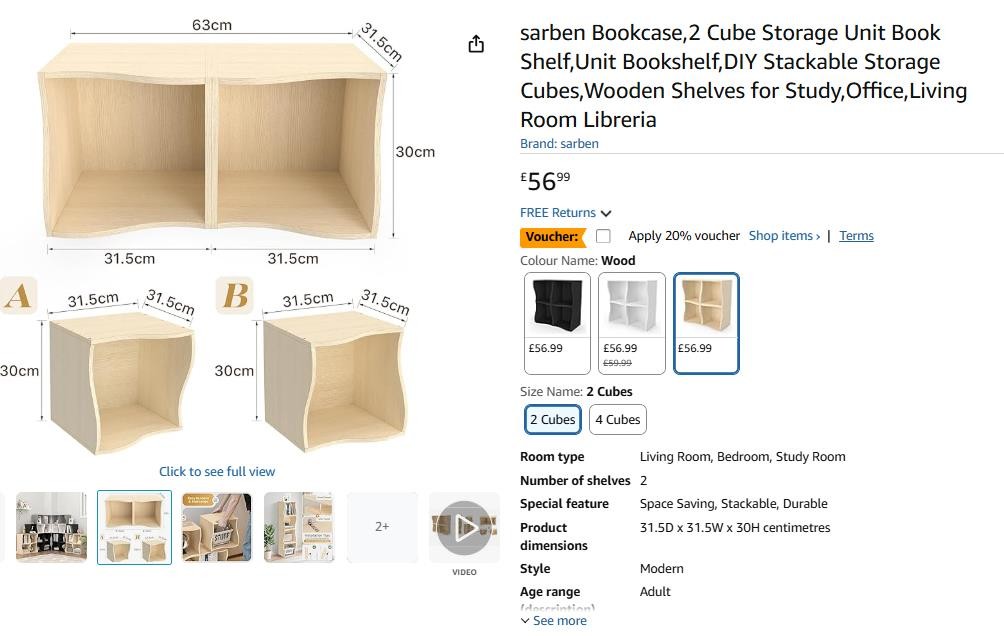The height and width of the screenshot is (636, 1004).
Task: Play the product video thumbnail
Action: tap(464, 527)
